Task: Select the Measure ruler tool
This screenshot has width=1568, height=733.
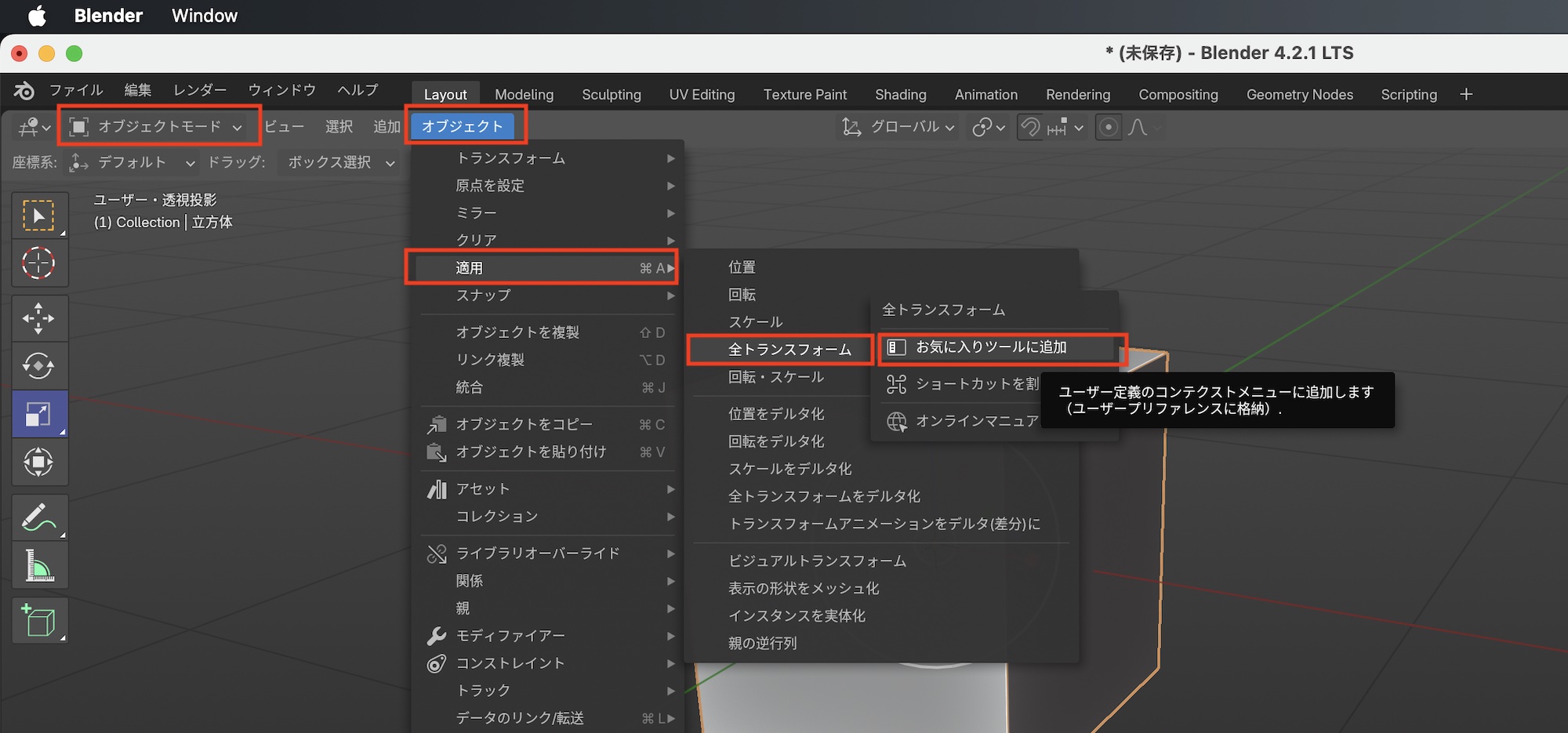Action: click(x=38, y=565)
